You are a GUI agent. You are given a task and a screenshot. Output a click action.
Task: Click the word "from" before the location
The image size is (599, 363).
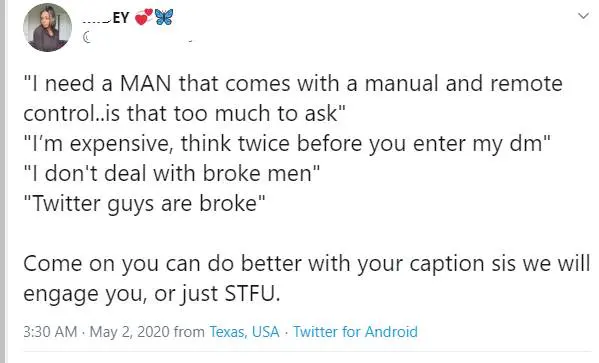[x=189, y=332]
